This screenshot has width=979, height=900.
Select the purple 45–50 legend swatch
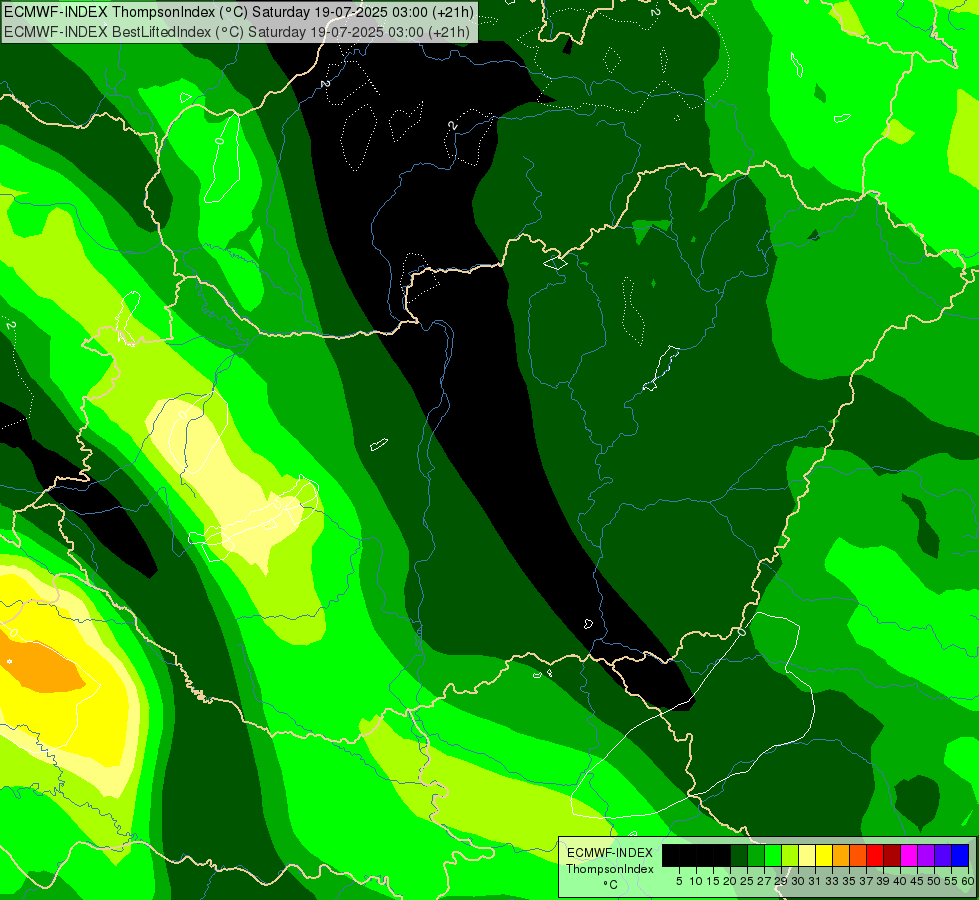coord(926,855)
